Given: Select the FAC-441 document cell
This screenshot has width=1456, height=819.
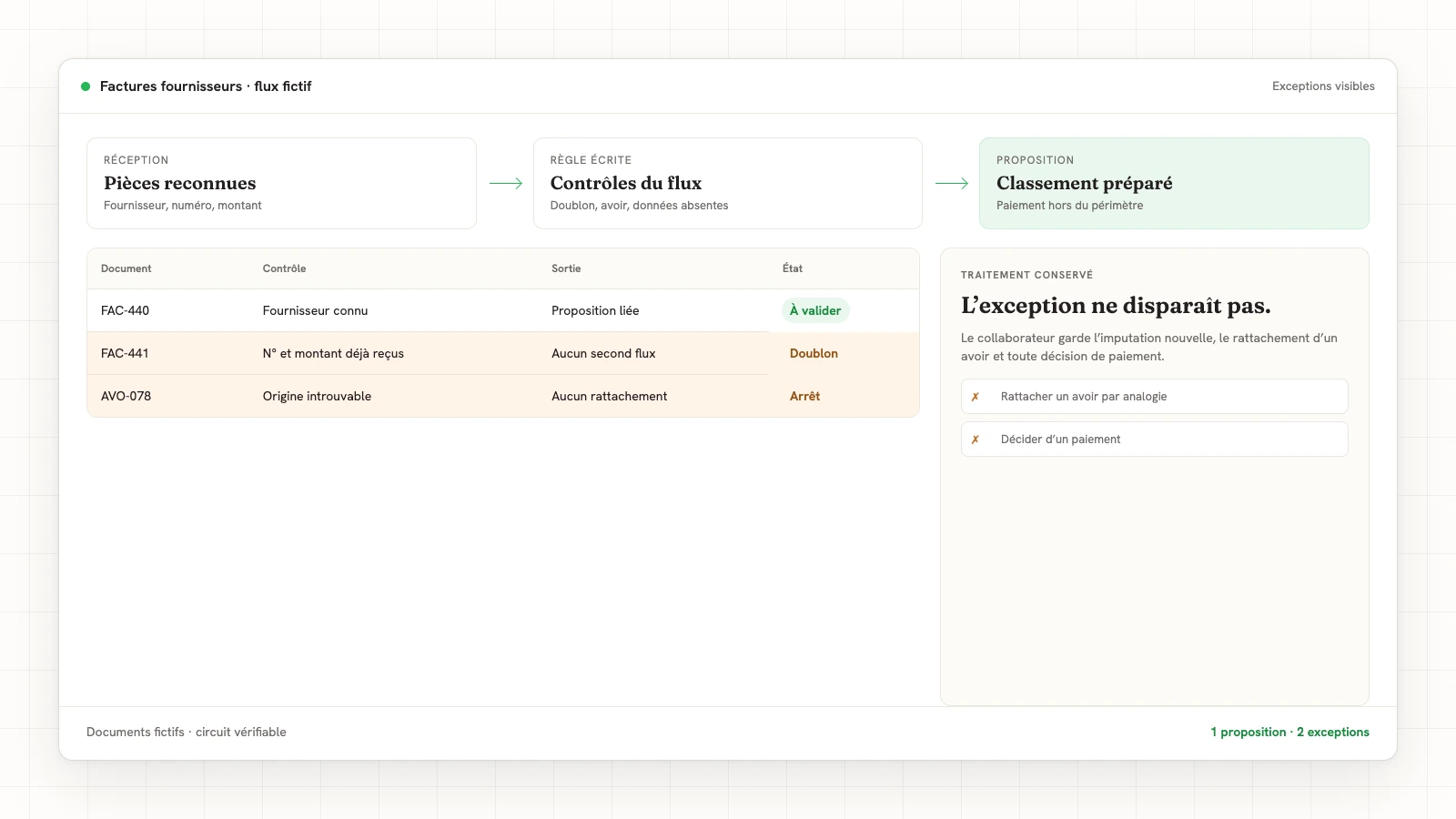Looking at the screenshot, I should tap(125, 353).
